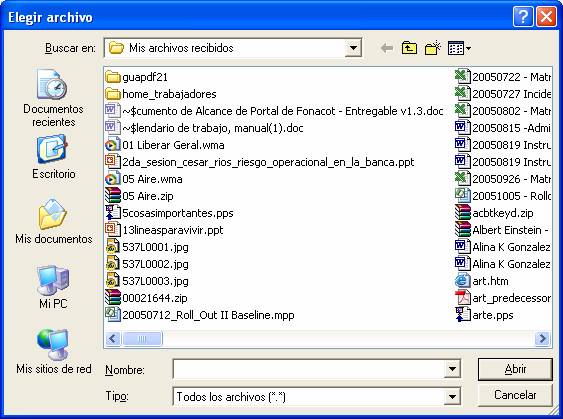
Task: Click the Abrir button
Action: [x=515, y=369]
